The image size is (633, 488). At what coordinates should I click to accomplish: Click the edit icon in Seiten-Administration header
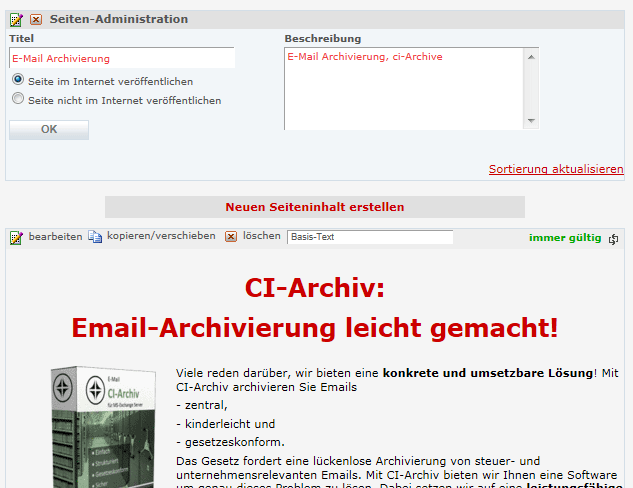[16, 19]
